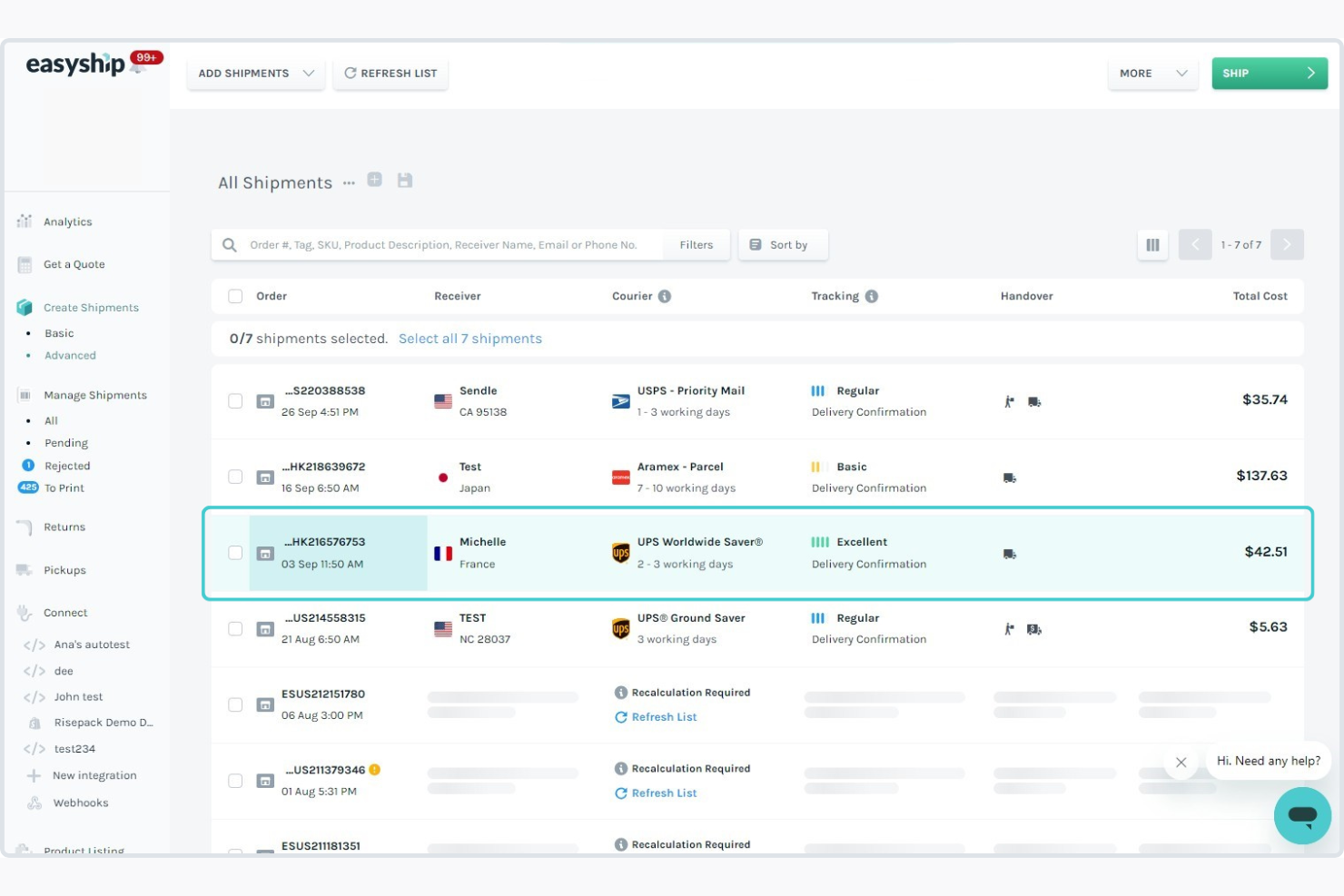
Task: Click the Webhooks sidebar icon
Action: [35, 803]
